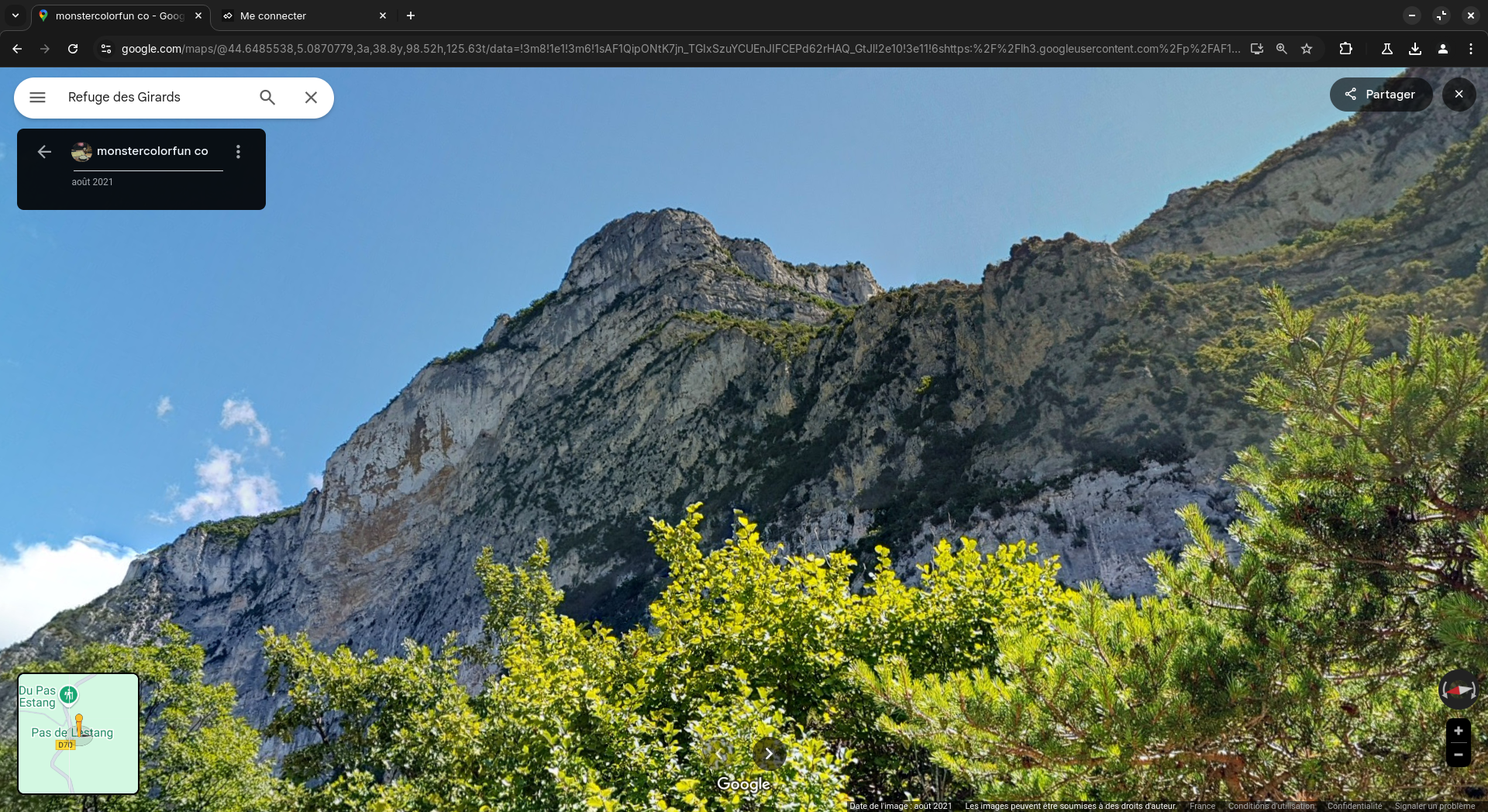Zoom in using the plus button
The image size is (1488, 812).
pyautogui.click(x=1458, y=731)
